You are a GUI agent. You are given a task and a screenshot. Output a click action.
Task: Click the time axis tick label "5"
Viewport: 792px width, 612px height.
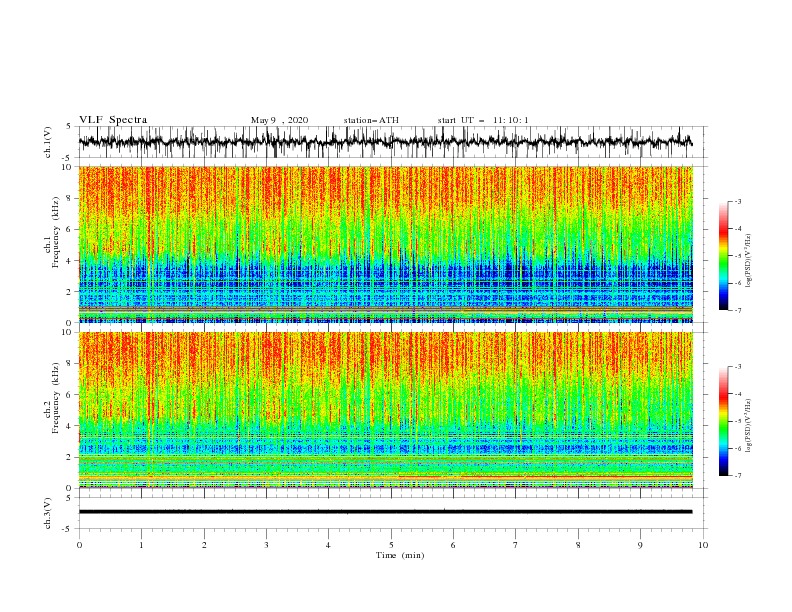coord(391,545)
